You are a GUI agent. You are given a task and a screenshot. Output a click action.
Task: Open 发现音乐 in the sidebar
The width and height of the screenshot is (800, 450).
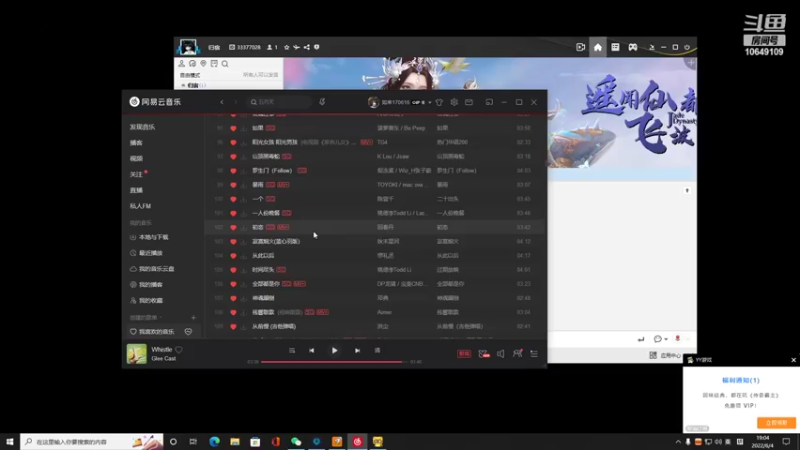[x=142, y=127]
